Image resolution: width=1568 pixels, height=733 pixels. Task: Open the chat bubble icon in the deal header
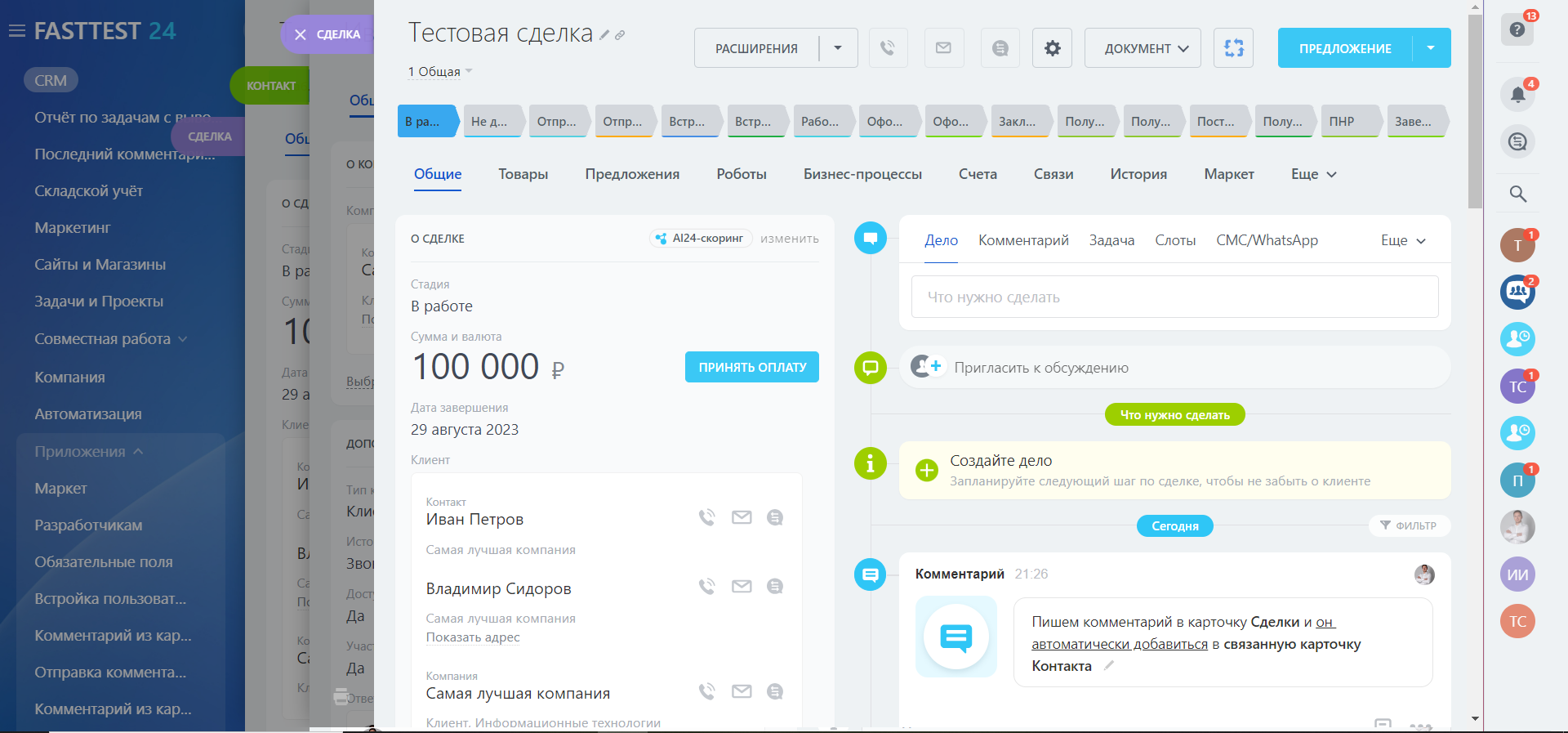coord(1000,48)
